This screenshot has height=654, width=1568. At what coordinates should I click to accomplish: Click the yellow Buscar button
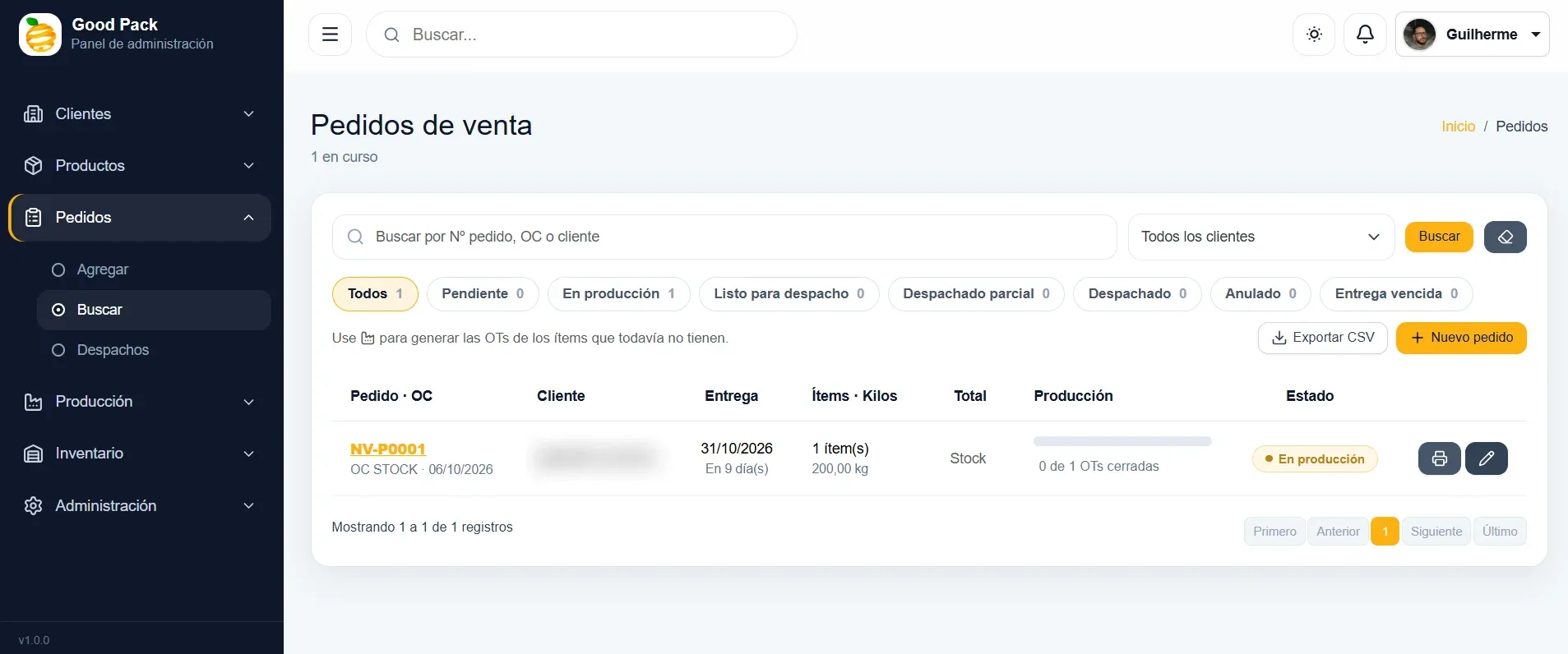(x=1439, y=237)
